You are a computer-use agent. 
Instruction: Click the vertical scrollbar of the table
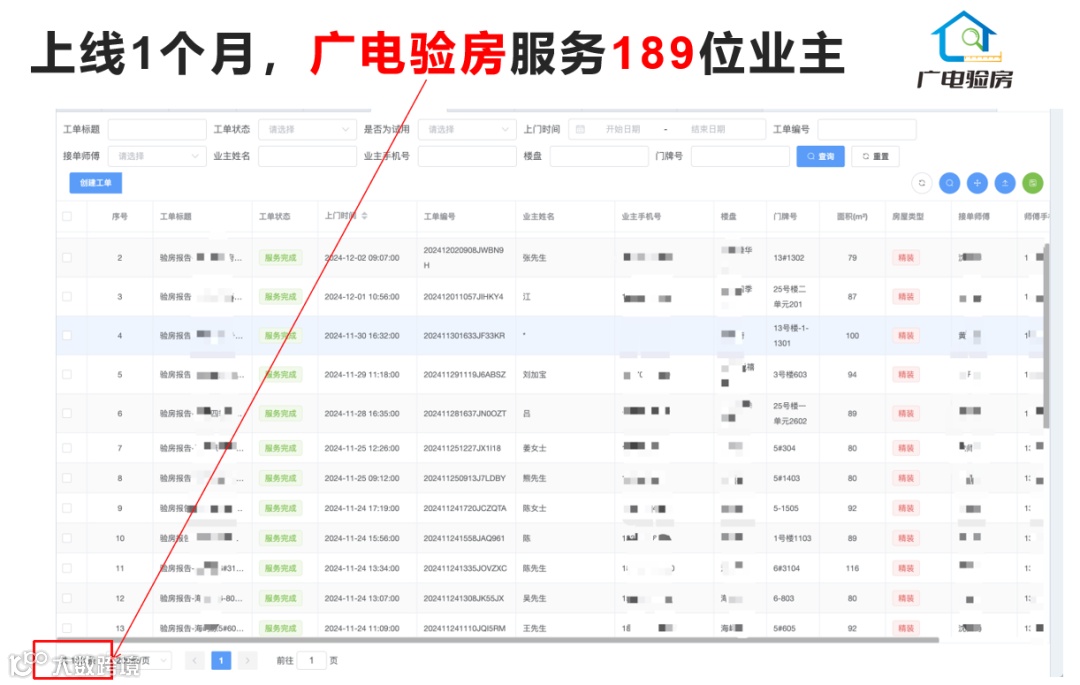pos(1047,336)
